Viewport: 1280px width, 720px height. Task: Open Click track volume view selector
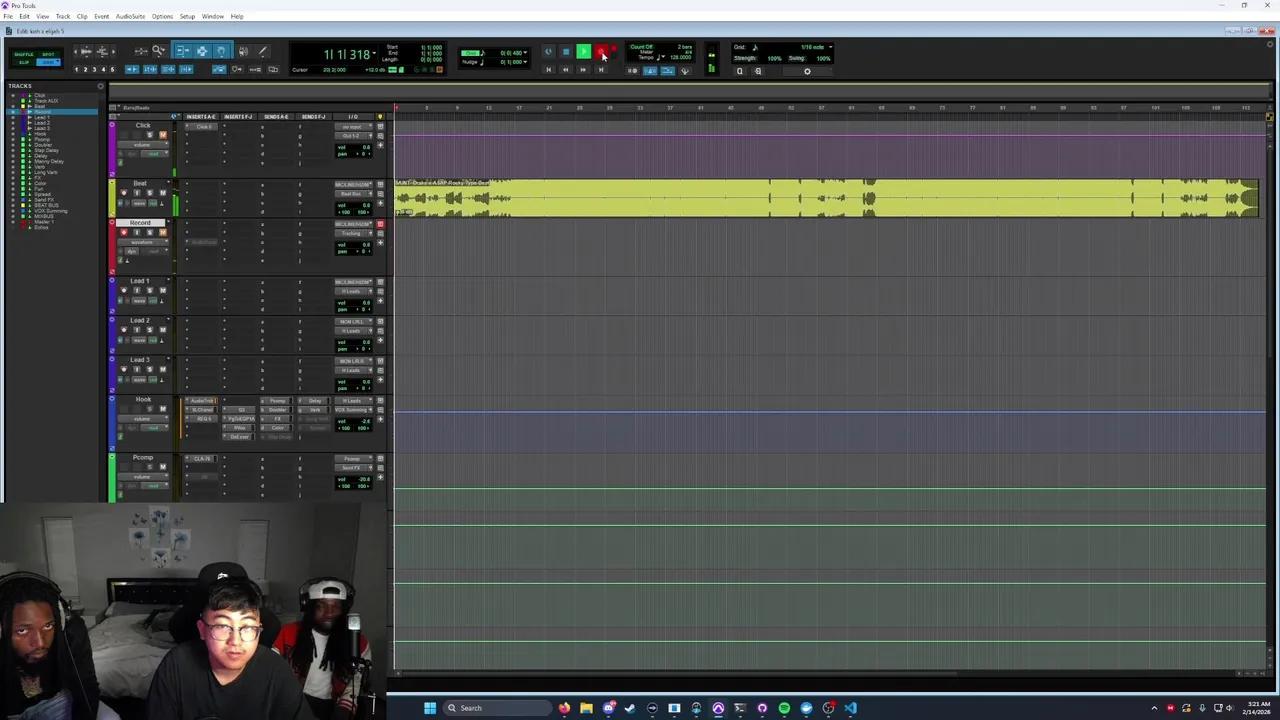(143, 145)
